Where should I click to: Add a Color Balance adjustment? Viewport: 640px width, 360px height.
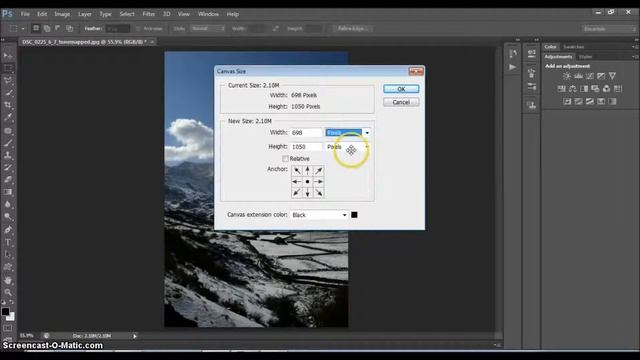[x=573, y=89]
